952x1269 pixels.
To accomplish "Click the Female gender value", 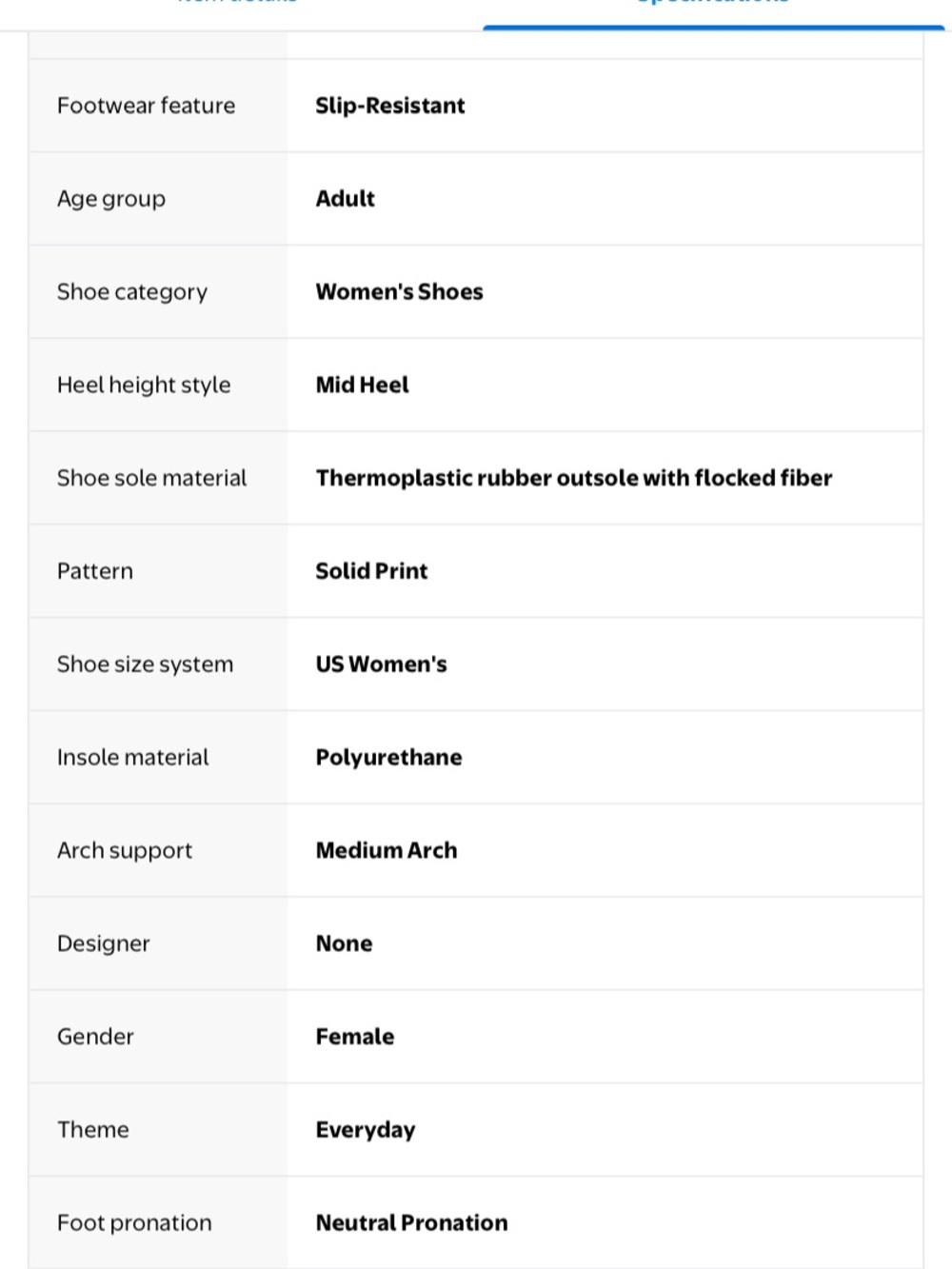I will [x=355, y=1037].
